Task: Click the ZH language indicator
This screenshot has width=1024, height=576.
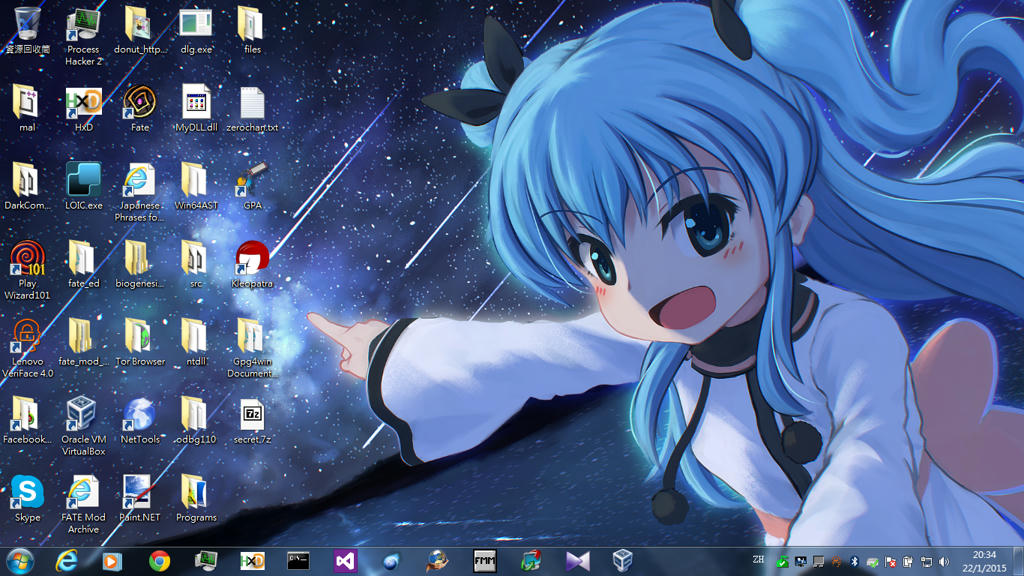Action: click(x=758, y=560)
